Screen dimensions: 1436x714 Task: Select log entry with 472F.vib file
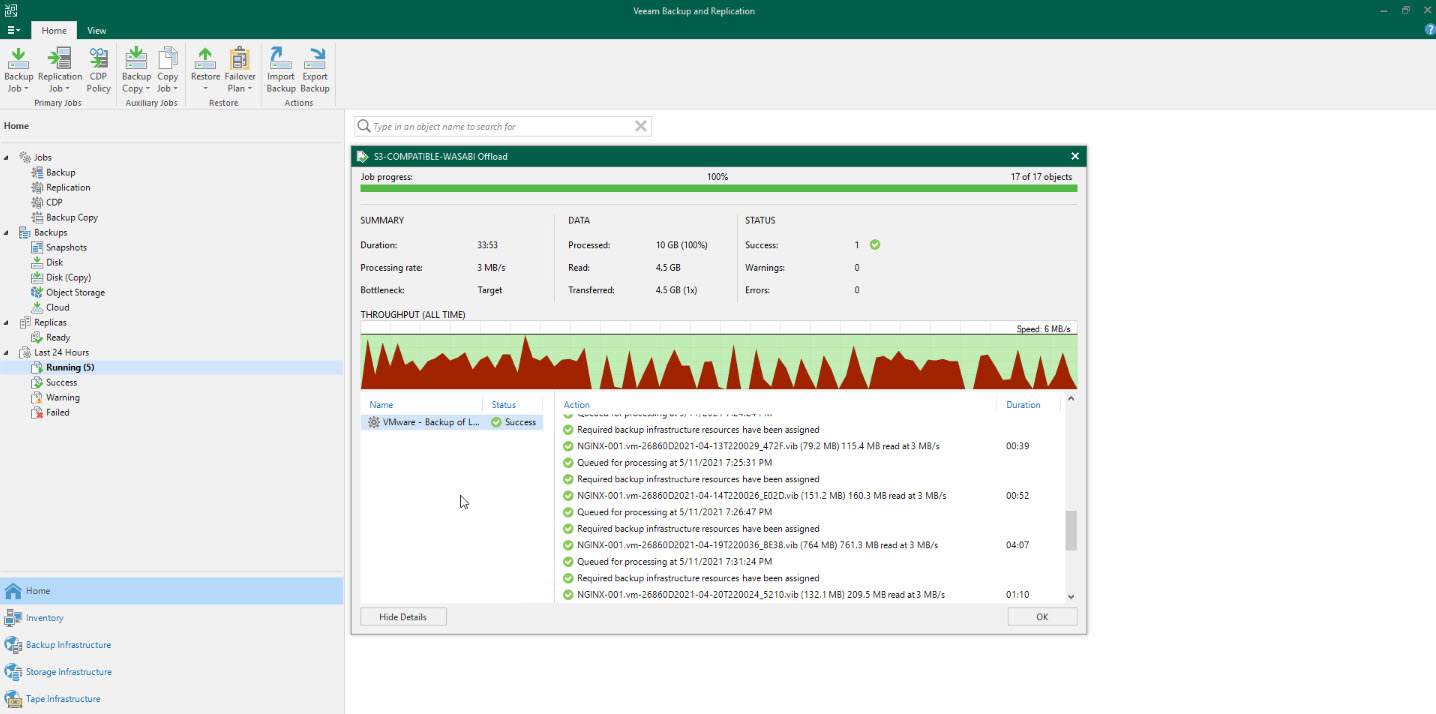click(x=809, y=446)
